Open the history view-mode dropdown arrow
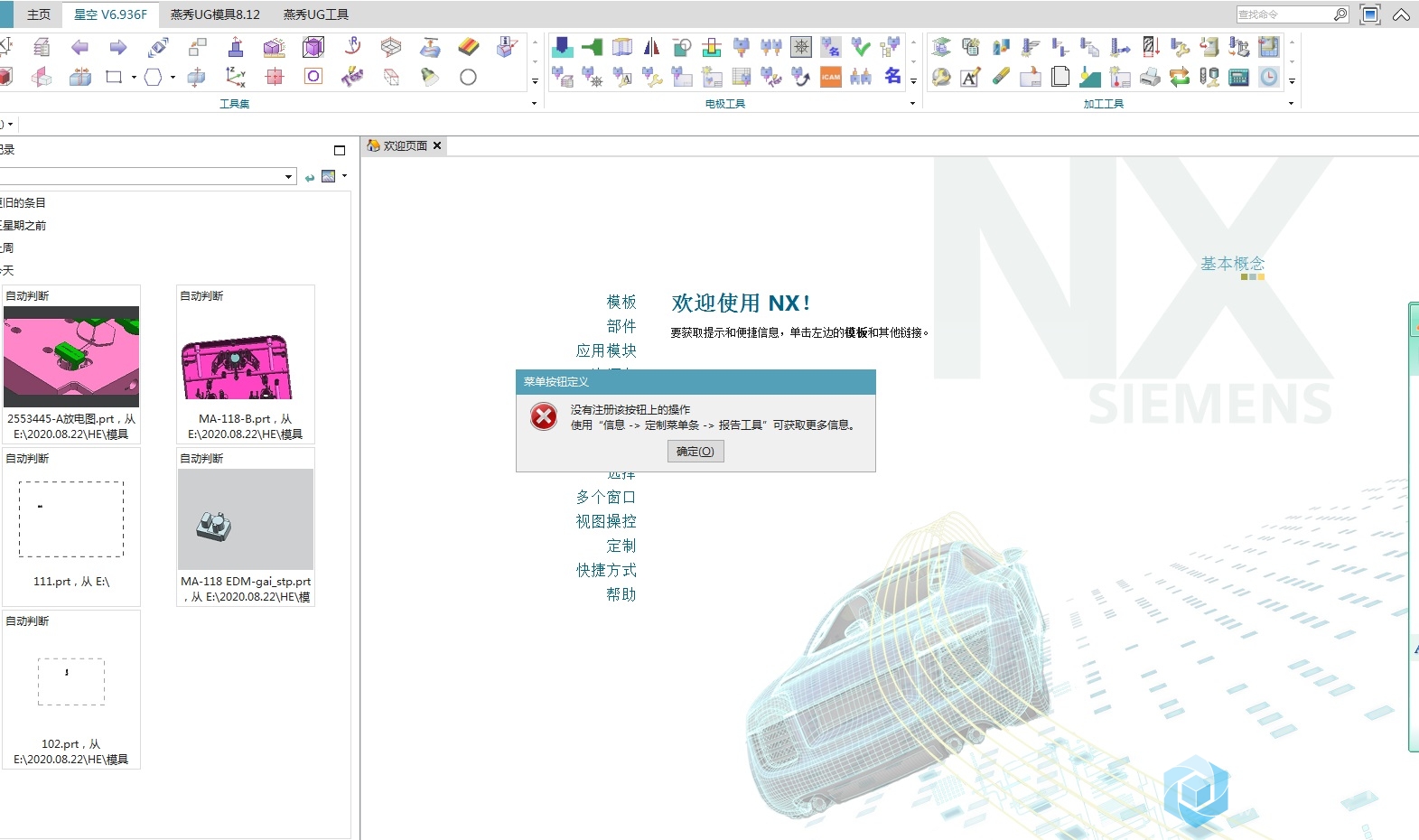 coord(344,176)
